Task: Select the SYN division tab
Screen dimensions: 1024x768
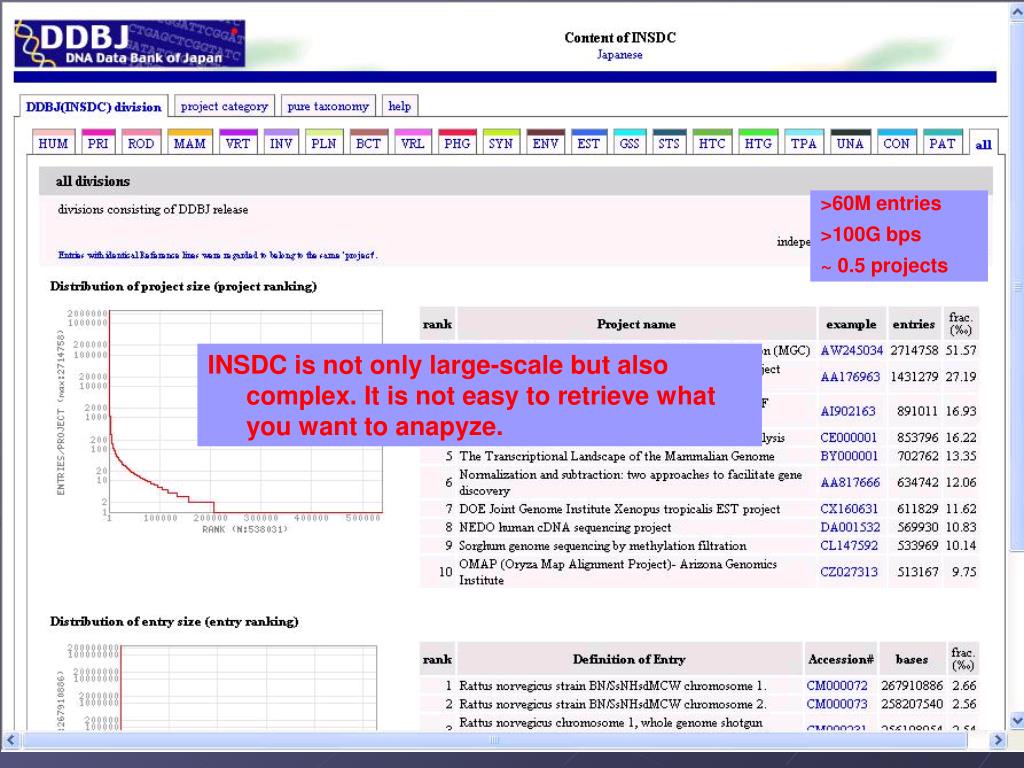Action: (501, 142)
